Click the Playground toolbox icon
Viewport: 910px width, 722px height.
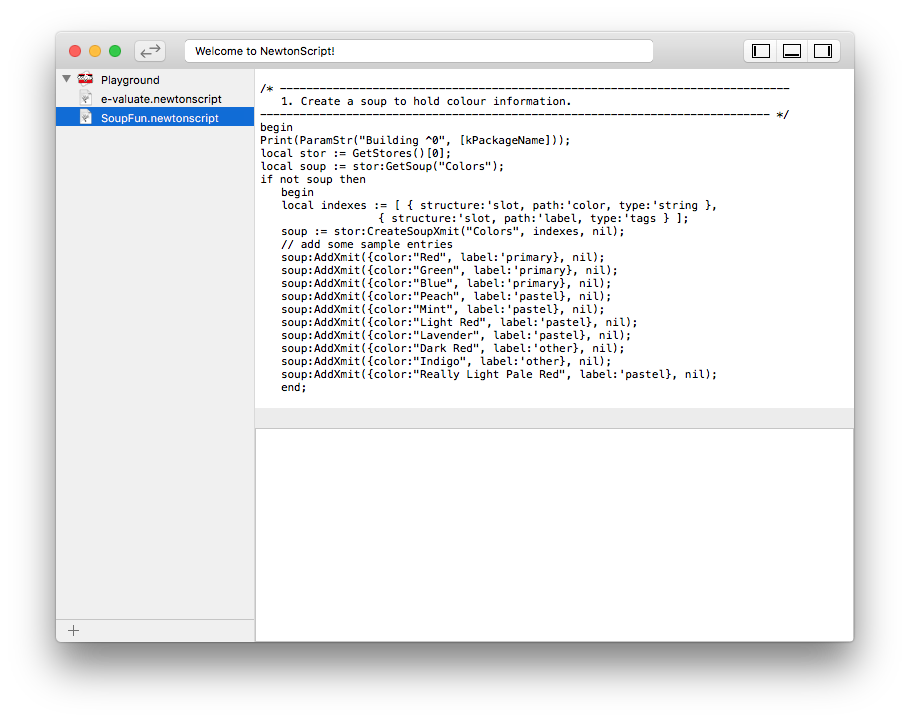85,78
